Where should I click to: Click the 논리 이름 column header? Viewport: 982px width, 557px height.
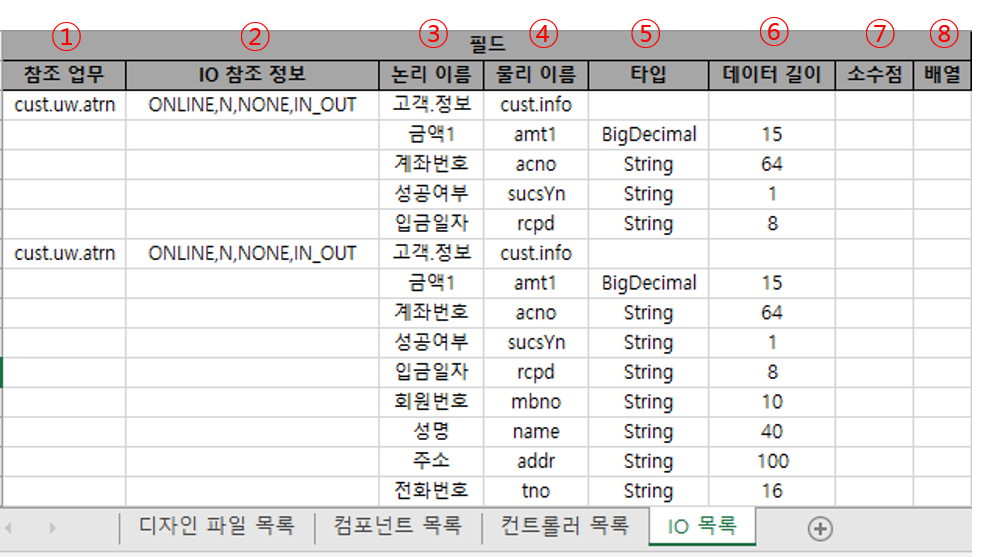[431, 75]
